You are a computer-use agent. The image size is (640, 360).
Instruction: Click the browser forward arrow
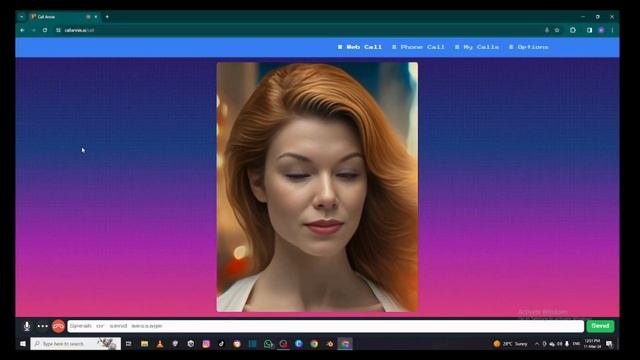tap(33, 30)
